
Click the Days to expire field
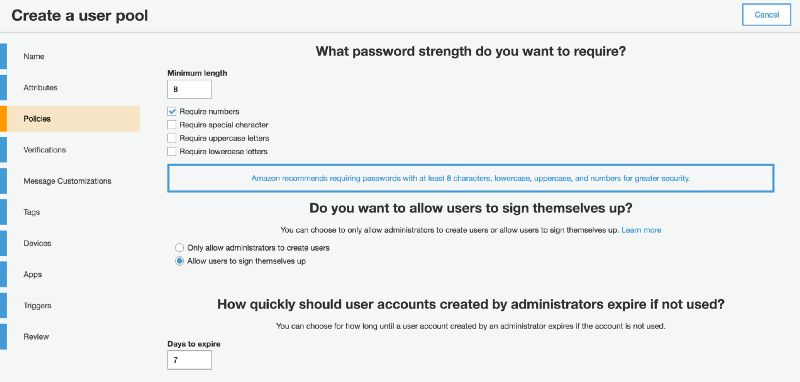(189, 360)
